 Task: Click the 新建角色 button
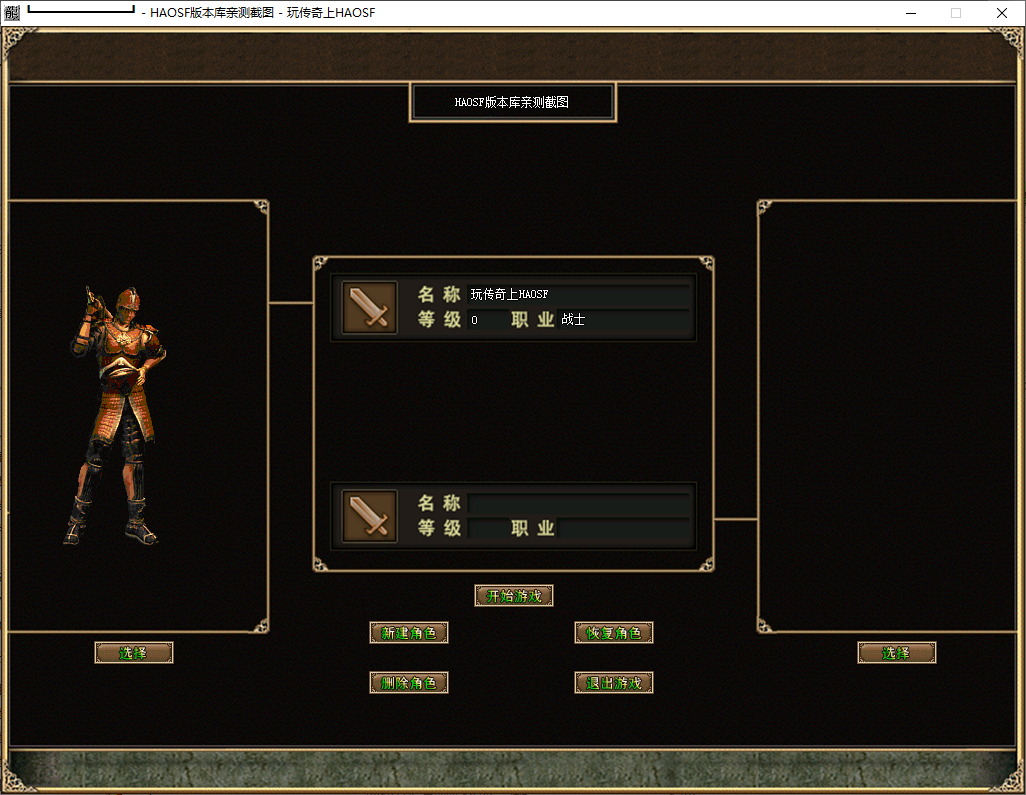click(408, 633)
